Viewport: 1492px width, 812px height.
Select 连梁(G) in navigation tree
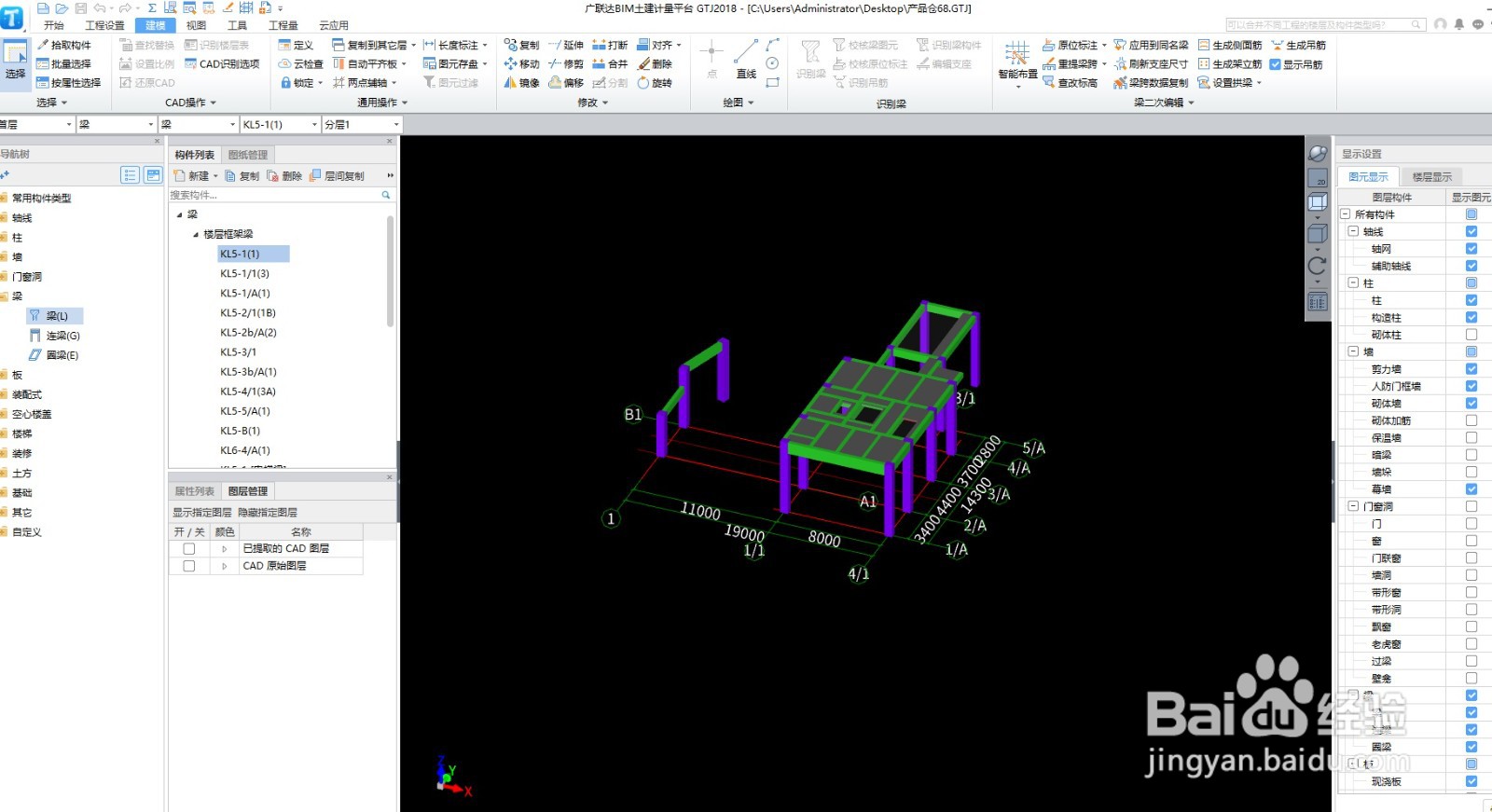pos(56,336)
